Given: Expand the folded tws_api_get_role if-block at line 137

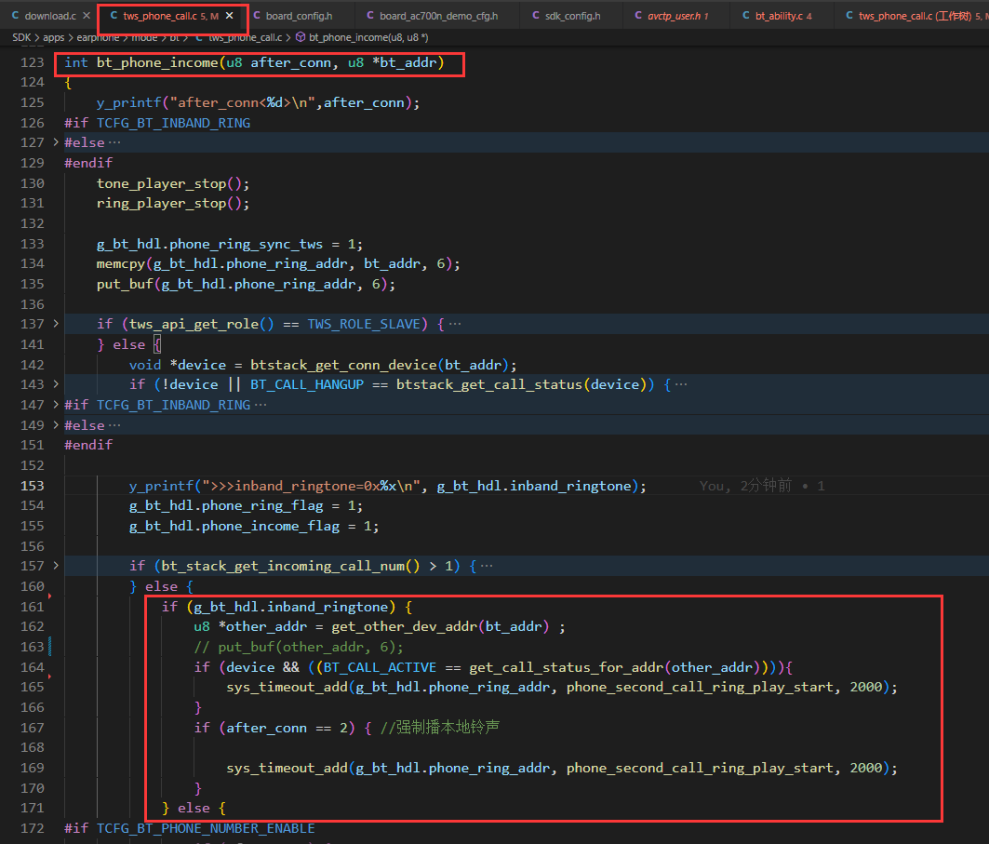Looking at the screenshot, I should click(x=56, y=324).
